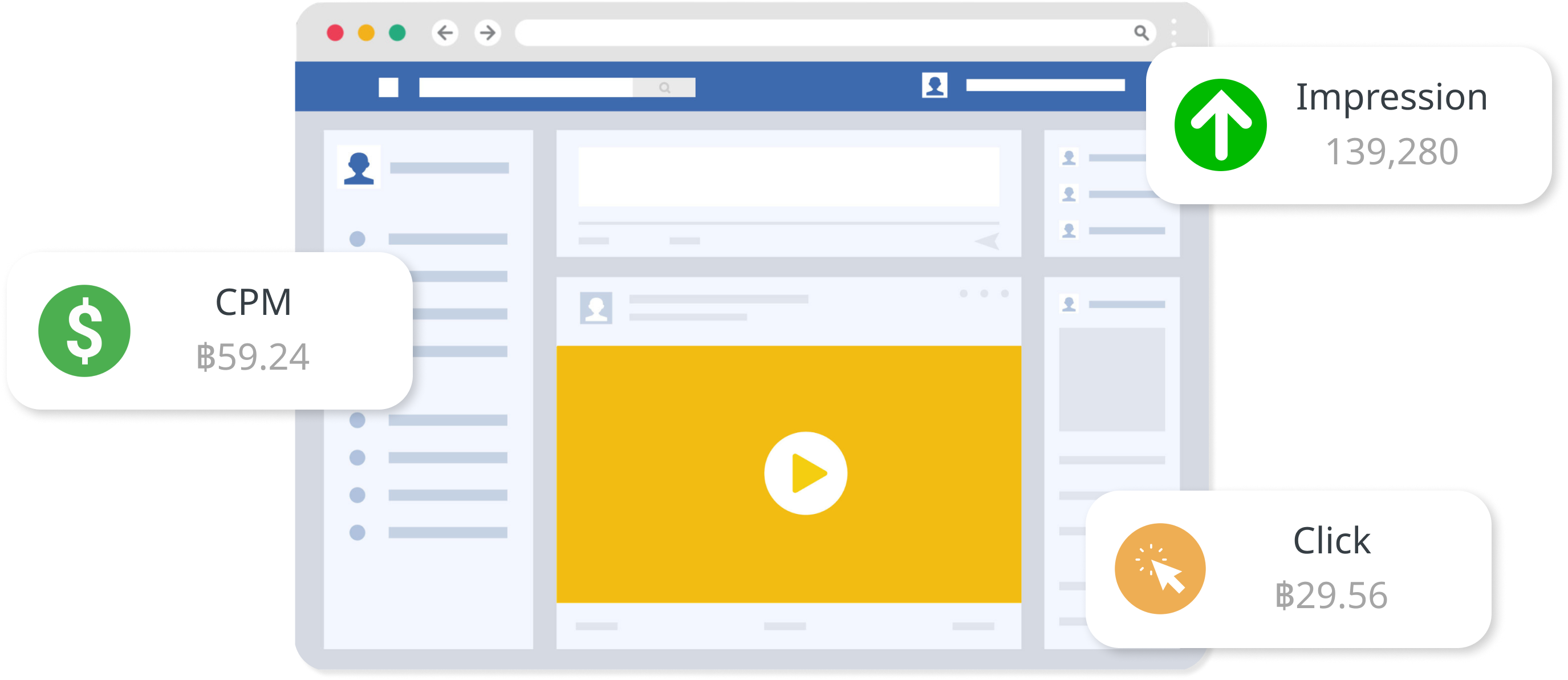1568x680 pixels.
Task: Click the ฿29.56 value
Action: (x=1331, y=596)
